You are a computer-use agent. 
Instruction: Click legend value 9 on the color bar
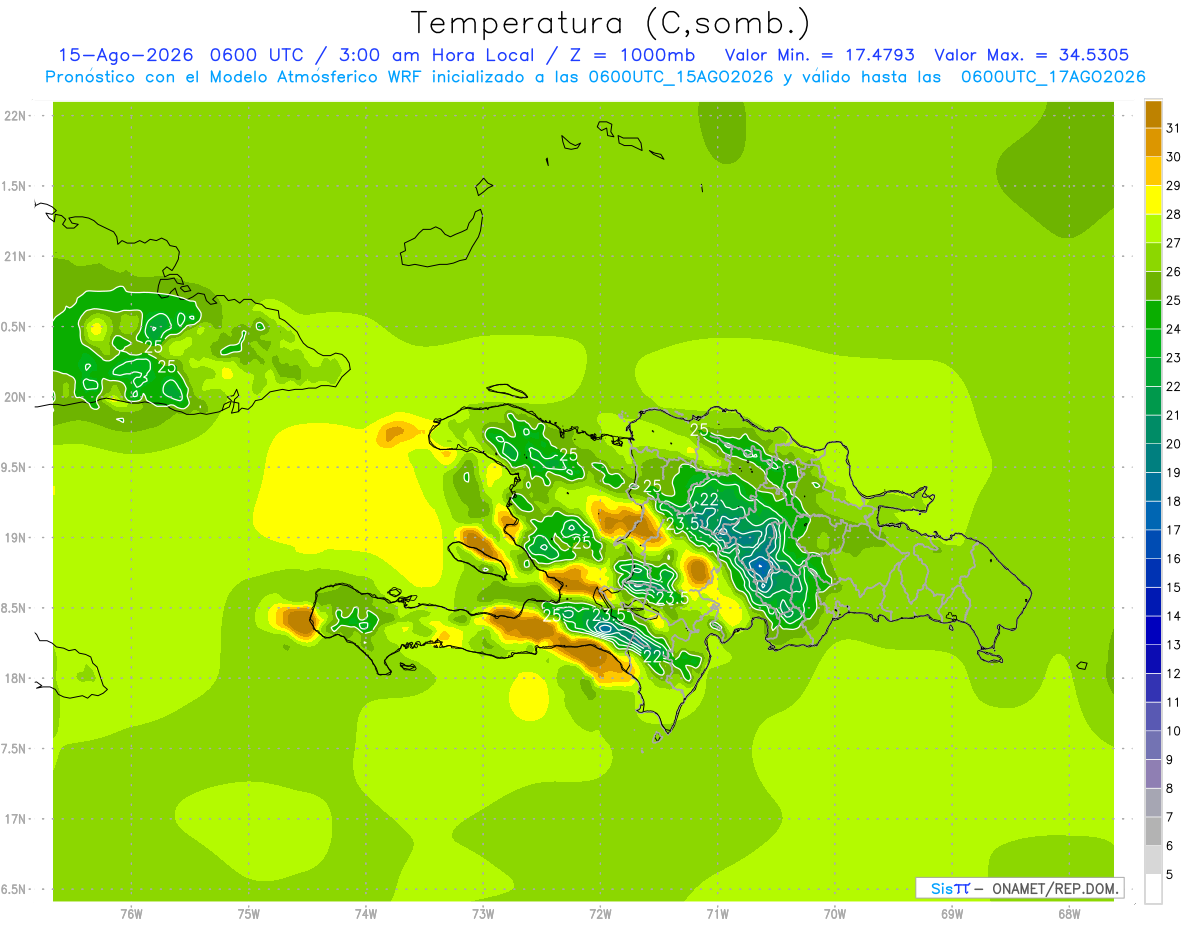(x=1169, y=760)
